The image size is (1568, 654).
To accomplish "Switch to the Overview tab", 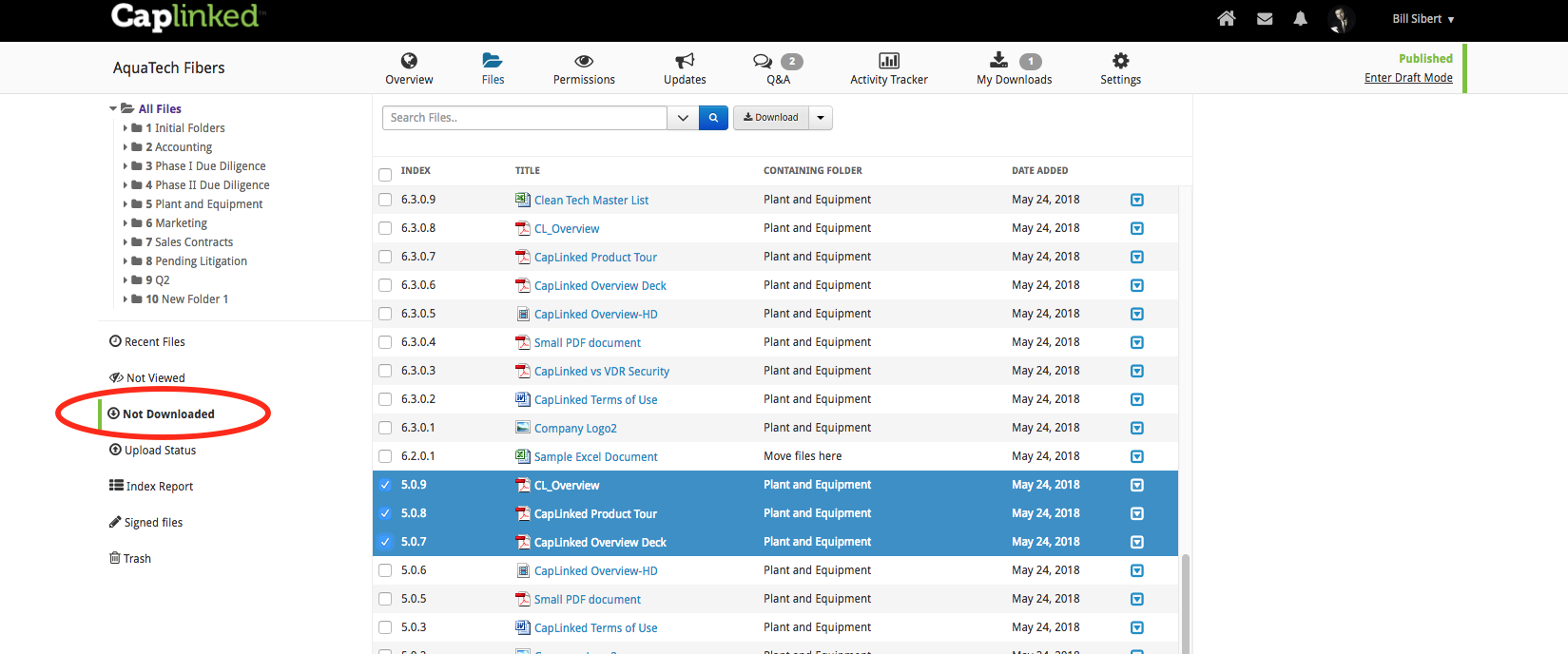I will [x=409, y=69].
